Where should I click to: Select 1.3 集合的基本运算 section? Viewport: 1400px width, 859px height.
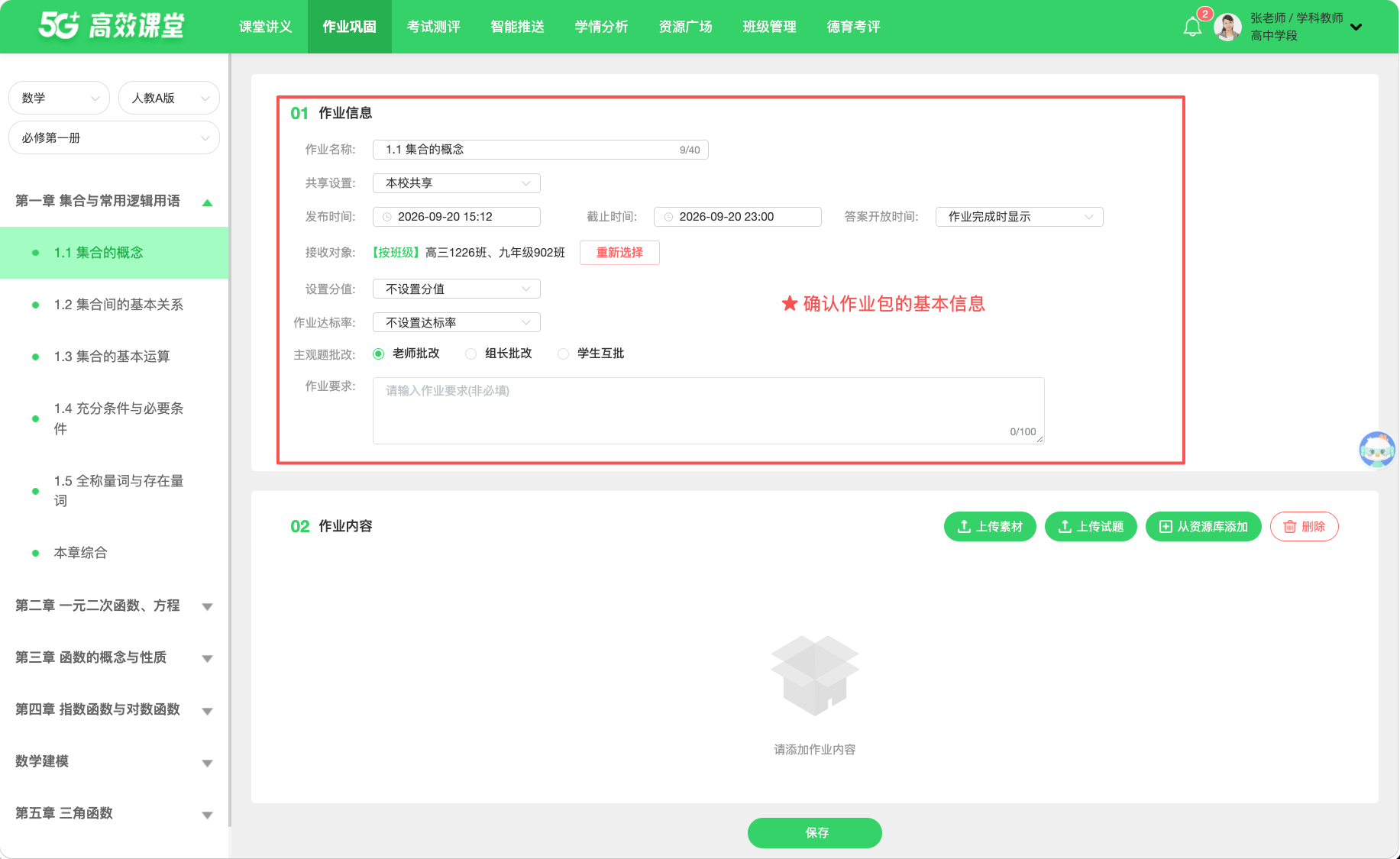click(114, 357)
